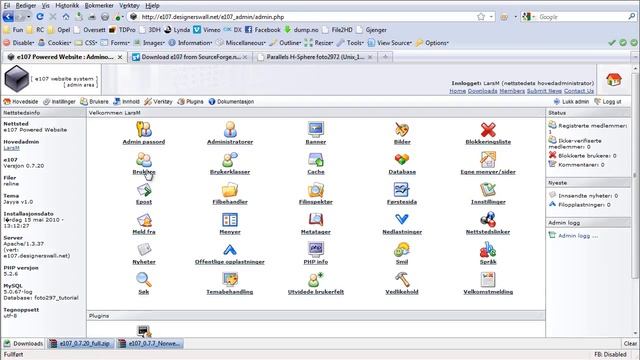Image resolution: width=640 pixels, height=360 pixels.
Task: Open the Rediger menu
Action: (x=26, y=5)
